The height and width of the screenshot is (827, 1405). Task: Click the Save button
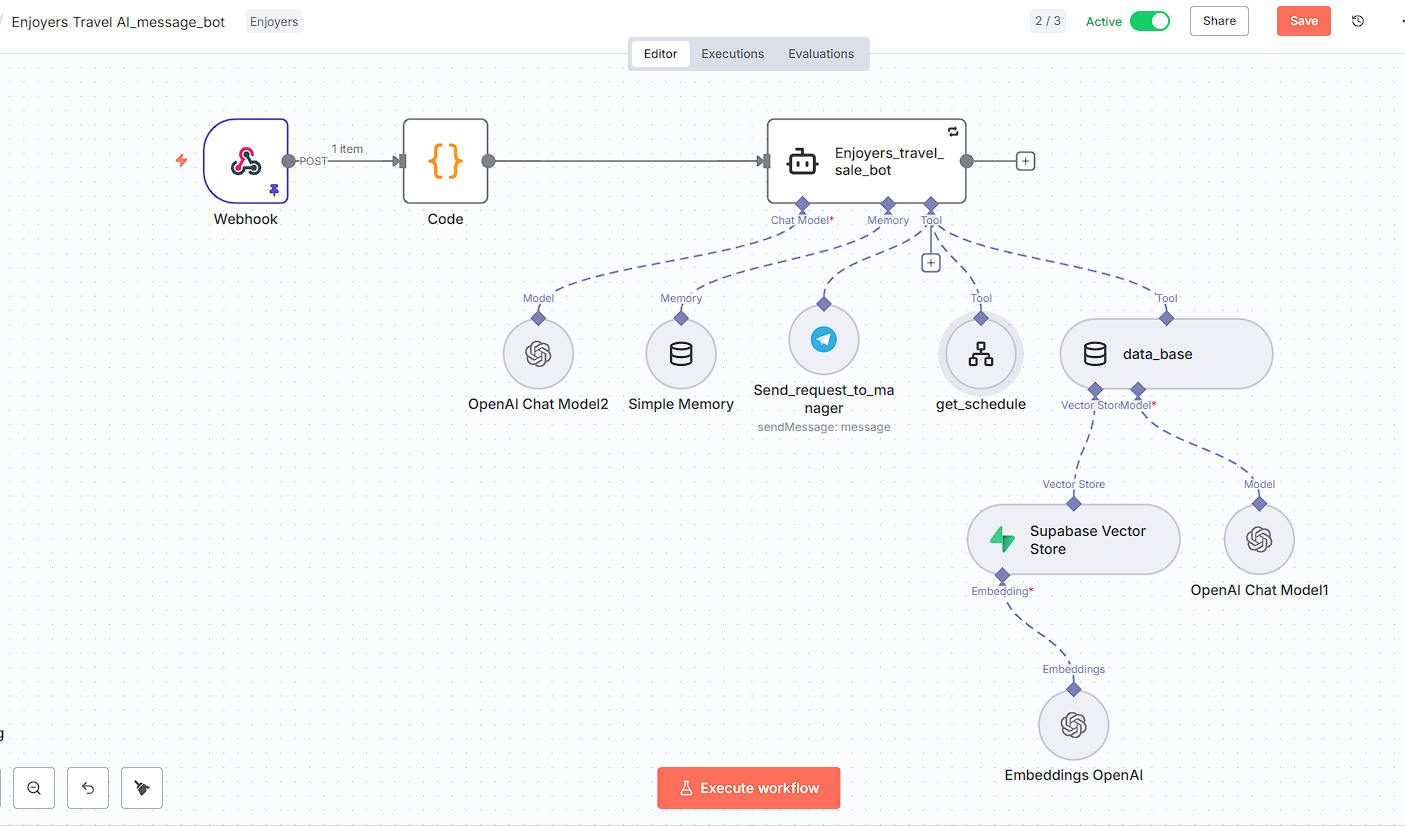pyautogui.click(x=1303, y=21)
